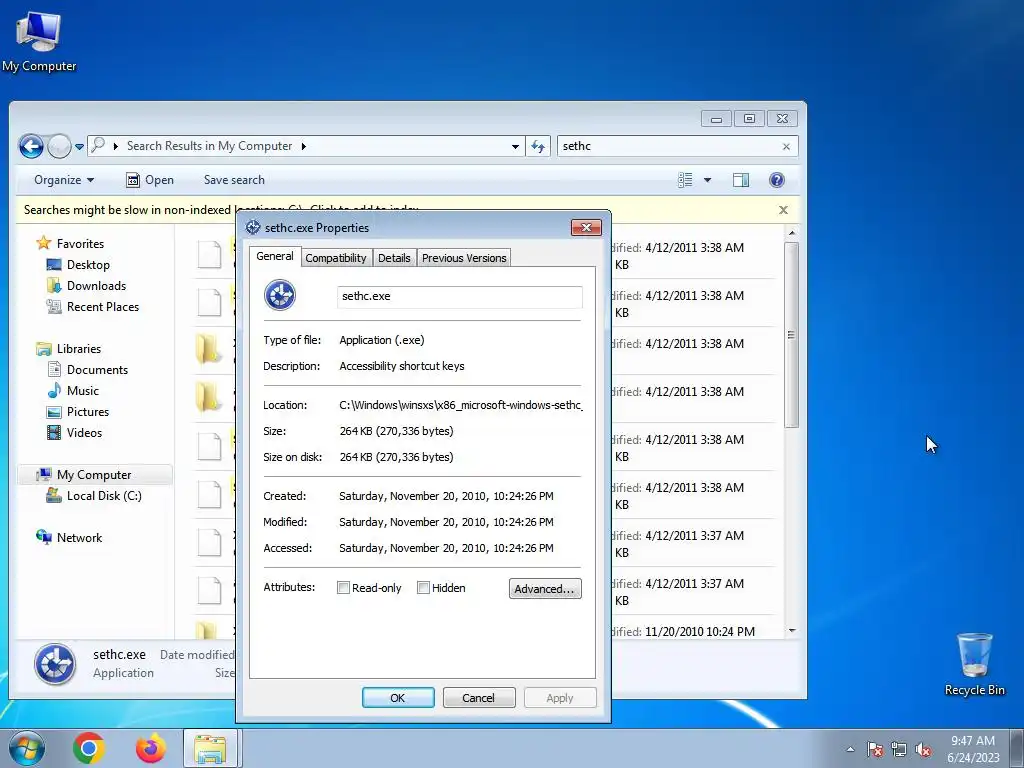
Task: Change your view icon in toolbar
Action: click(x=685, y=180)
